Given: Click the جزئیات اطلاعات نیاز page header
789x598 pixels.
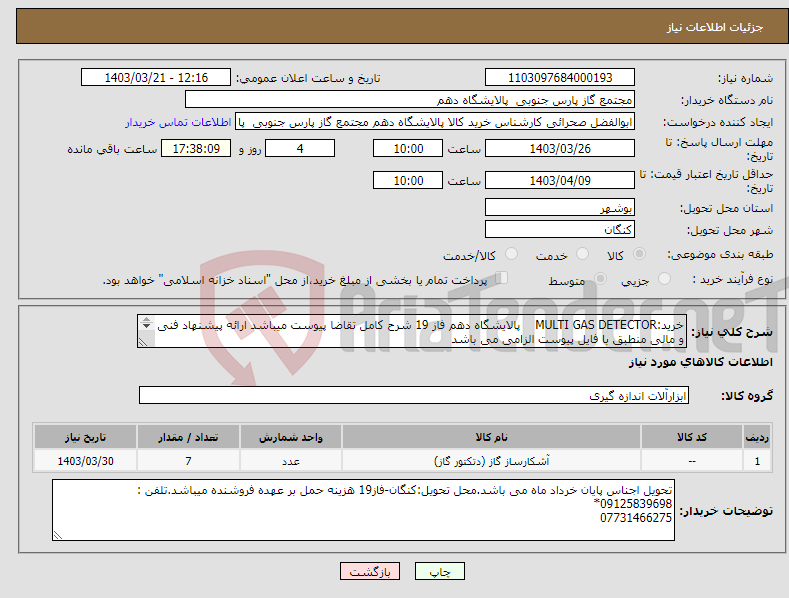Looking at the screenshot, I should click(715, 27).
